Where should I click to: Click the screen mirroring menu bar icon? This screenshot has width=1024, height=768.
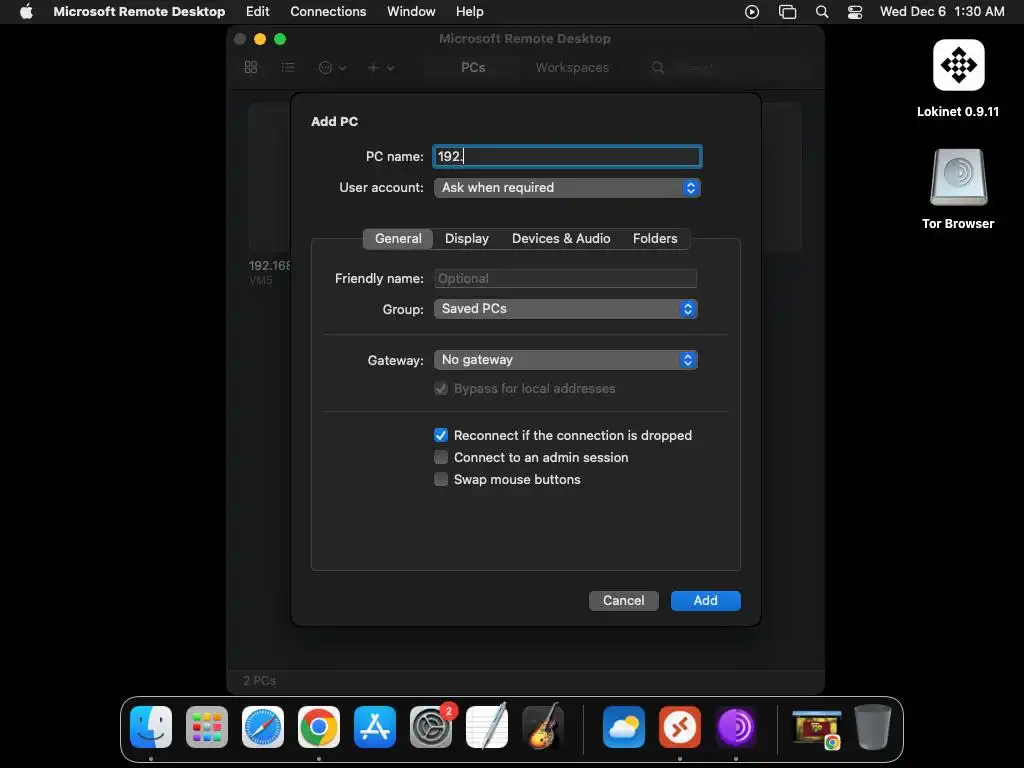tap(788, 12)
